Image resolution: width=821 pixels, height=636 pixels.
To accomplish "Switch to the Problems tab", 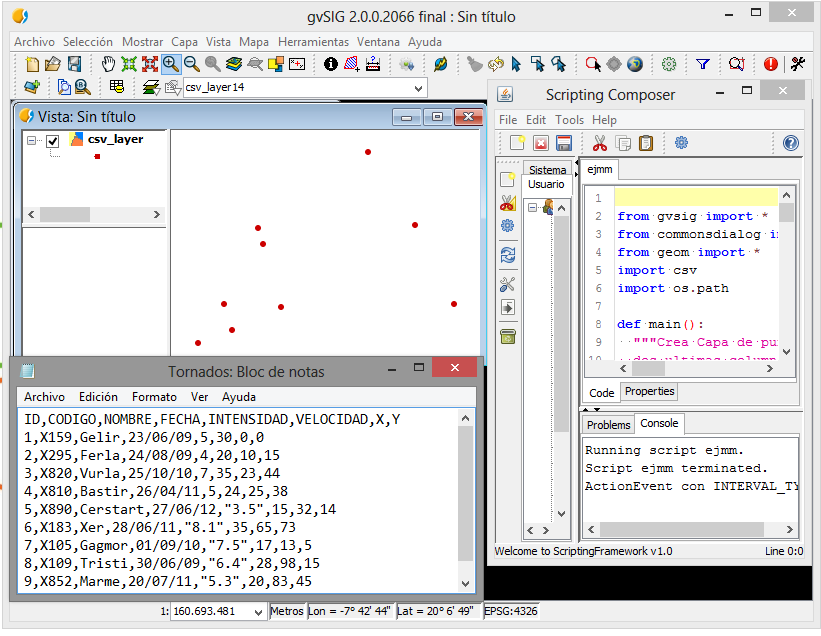I will tap(608, 425).
